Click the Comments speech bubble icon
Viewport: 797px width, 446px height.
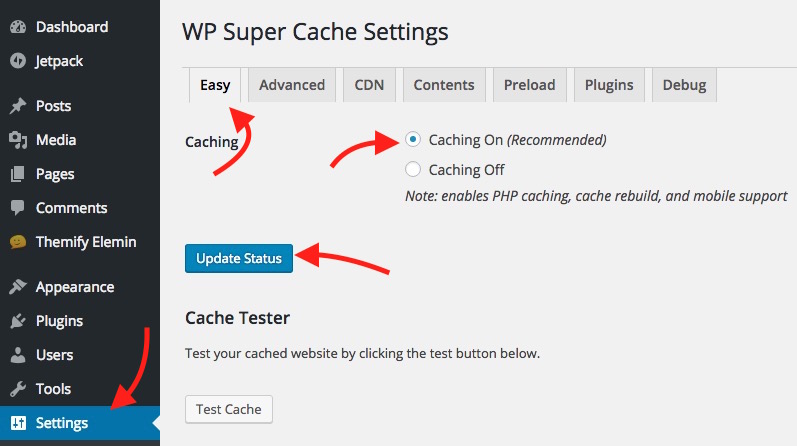(x=17, y=208)
